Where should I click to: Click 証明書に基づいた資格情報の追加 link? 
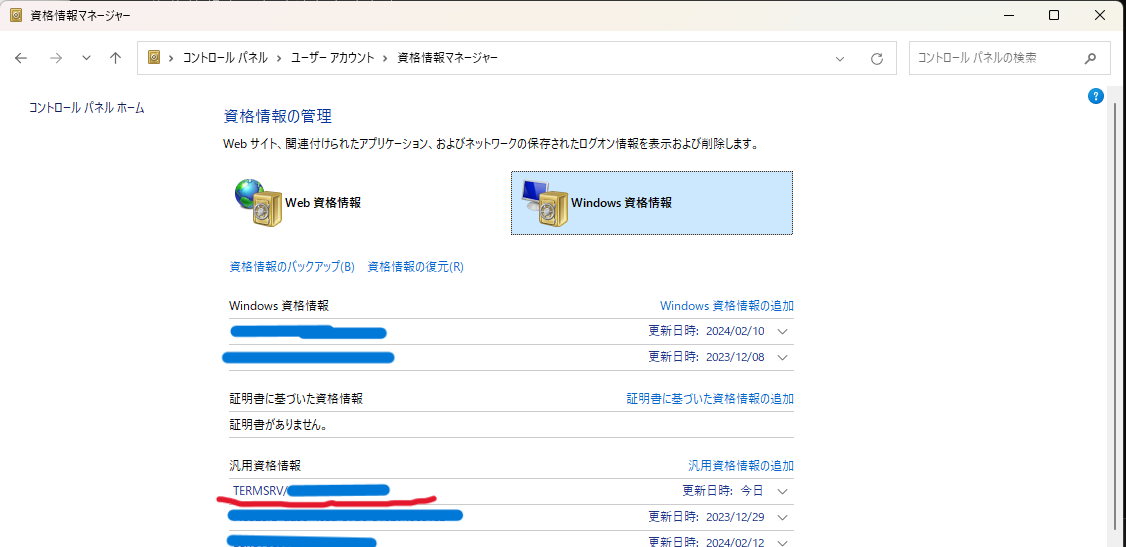point(710,398)
